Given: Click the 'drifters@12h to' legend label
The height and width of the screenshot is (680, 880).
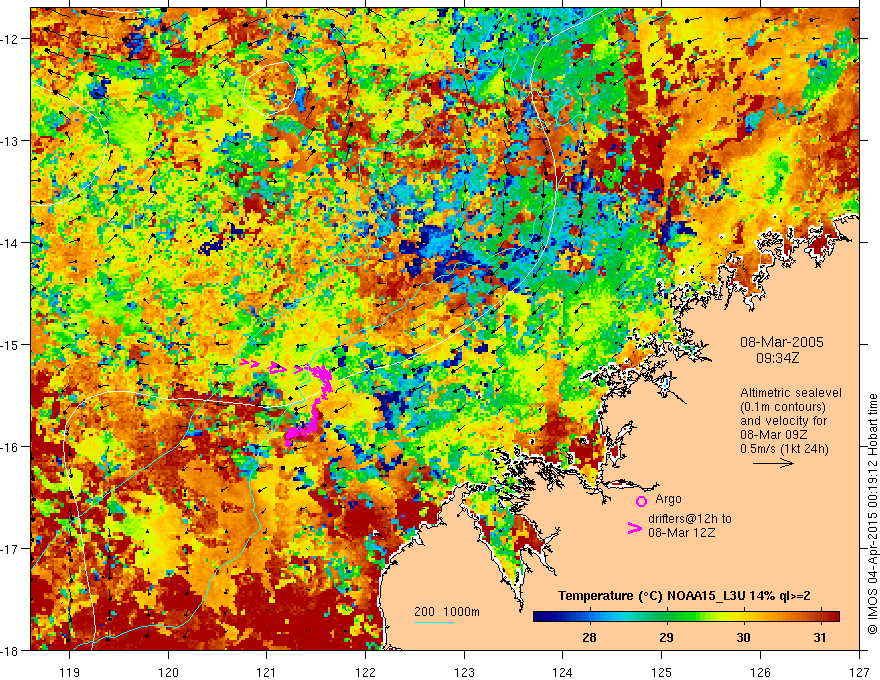Looking at the screenshot, I should 690,519.
